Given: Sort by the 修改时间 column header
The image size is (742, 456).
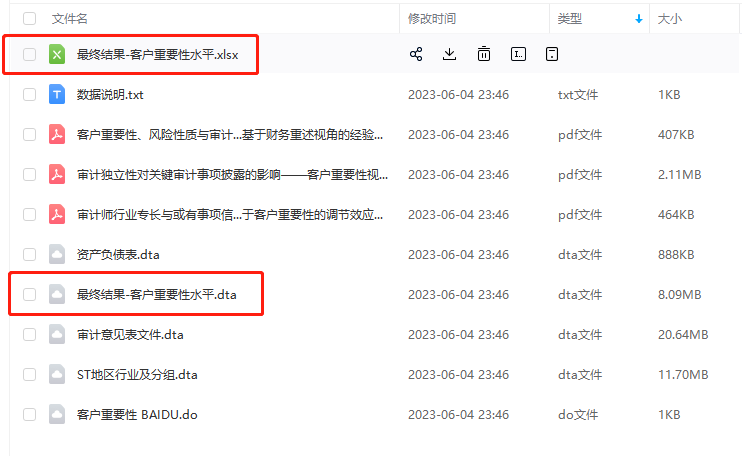Looking at the screenshot, I should click(x=432, y=19).
